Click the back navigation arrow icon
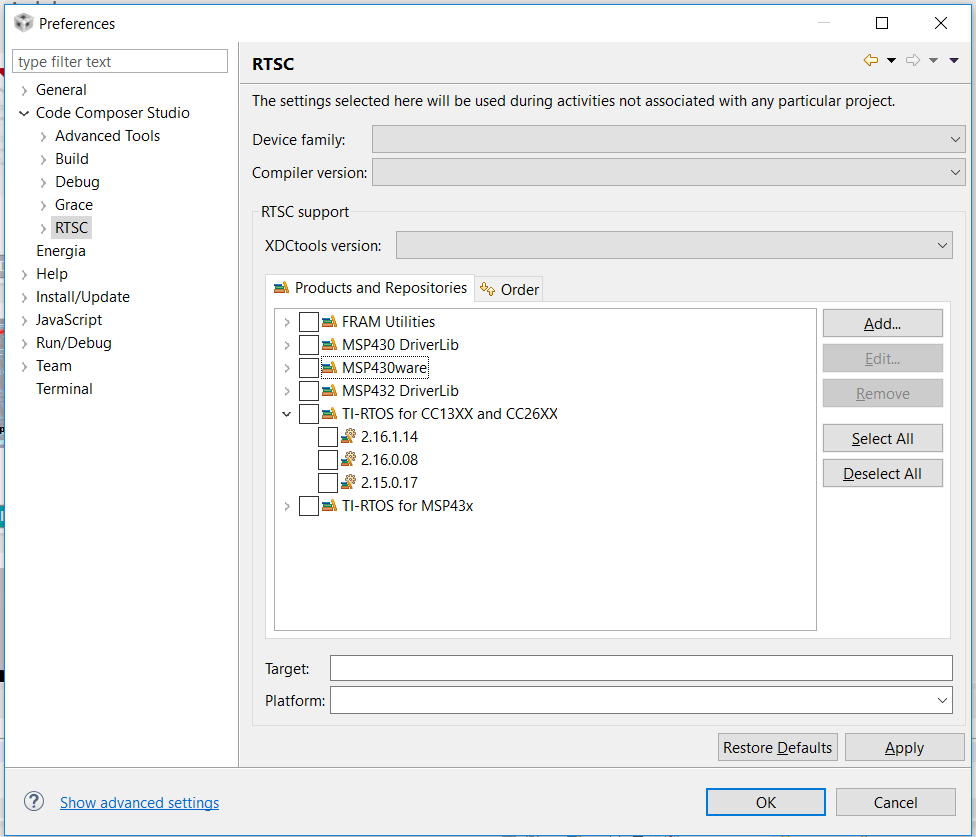976x837 pixels. coord(871,60)
